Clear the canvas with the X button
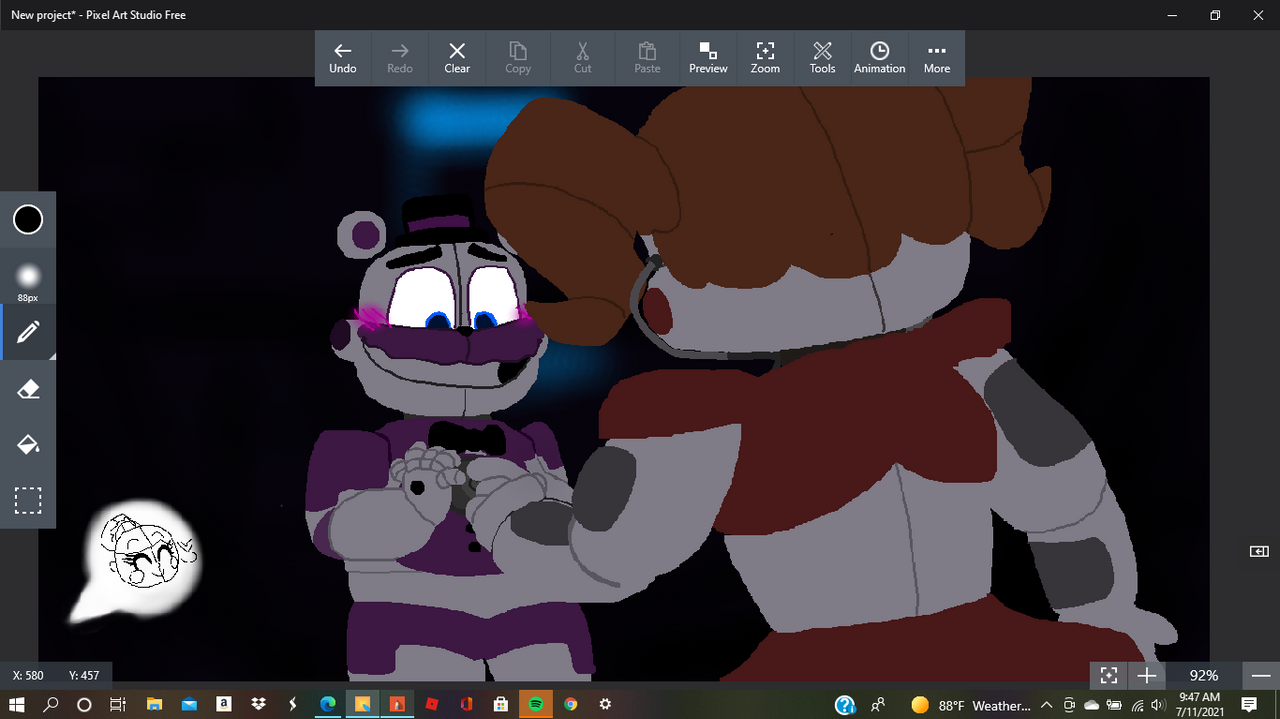The height and width of the screenshot is (719, 1280). click(457, 58)
